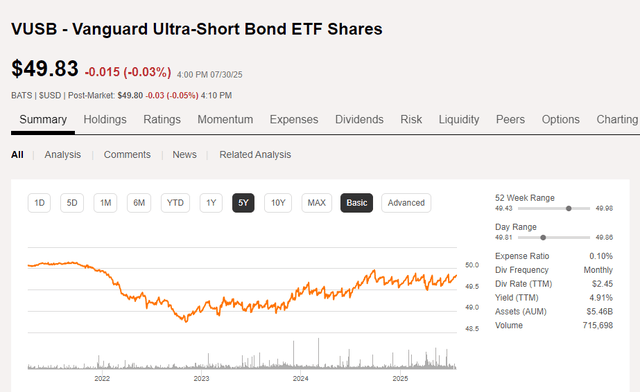Select the 5D chart range

[x=72, y=203]
